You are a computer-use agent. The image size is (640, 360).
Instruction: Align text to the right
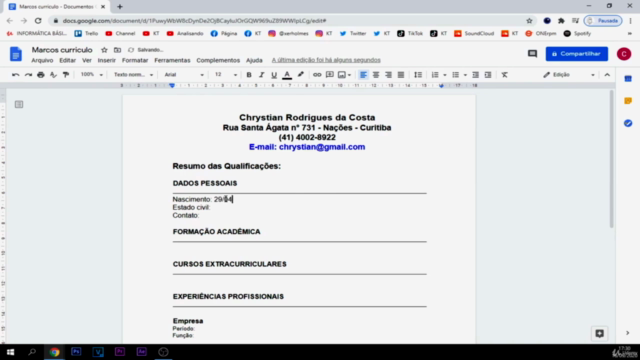click(x=388, y=75)
